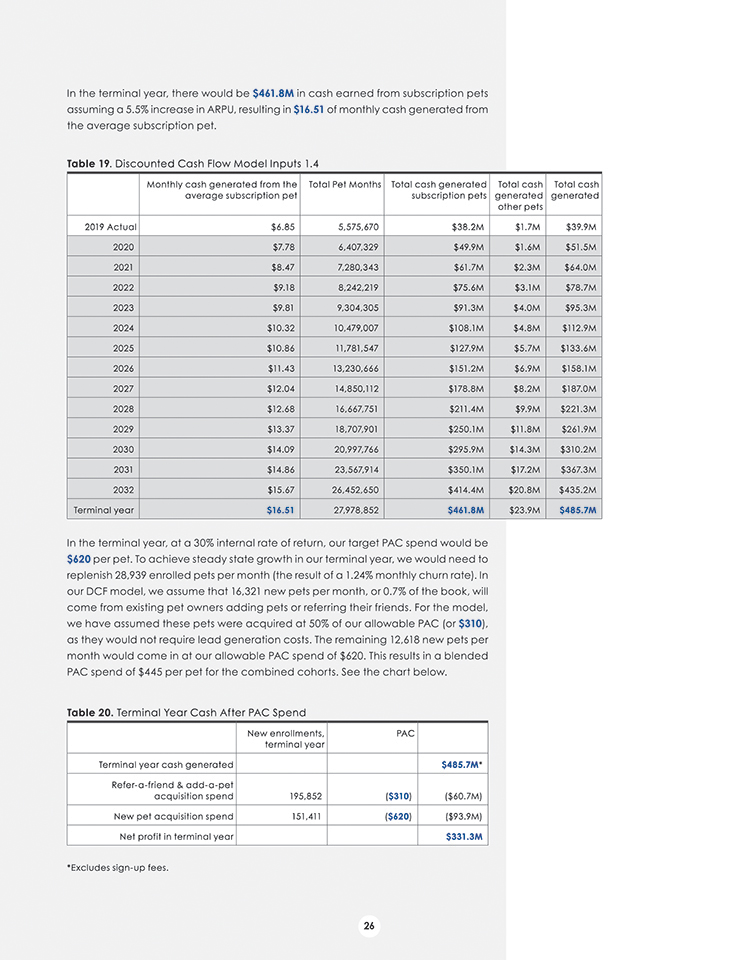
Task: Click the 27,978,852 pet months cell
Action: pos(345,510)
